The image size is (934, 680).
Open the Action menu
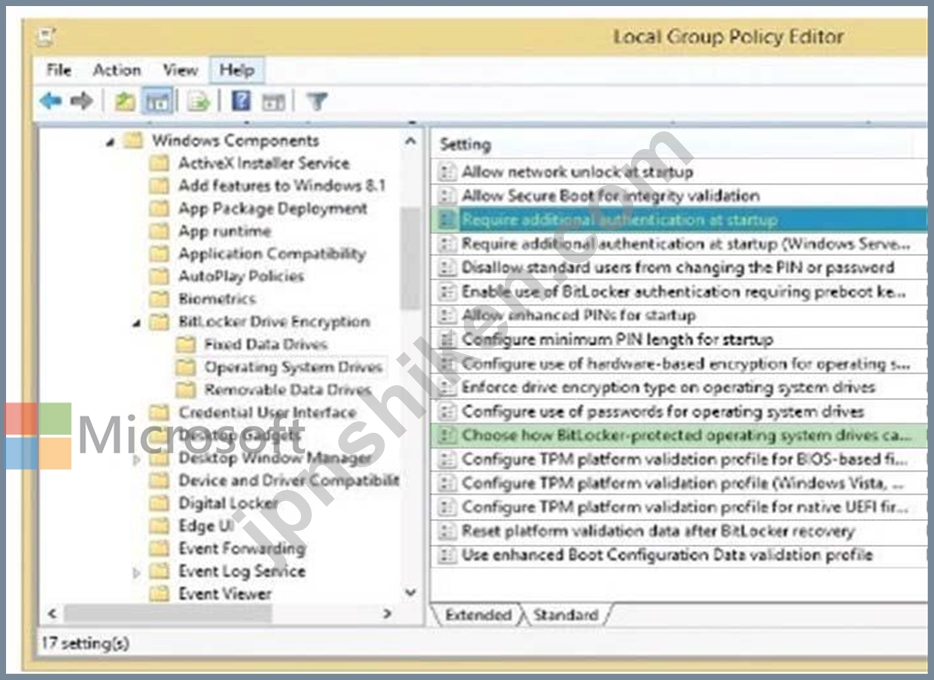click(x=117, y=70)
